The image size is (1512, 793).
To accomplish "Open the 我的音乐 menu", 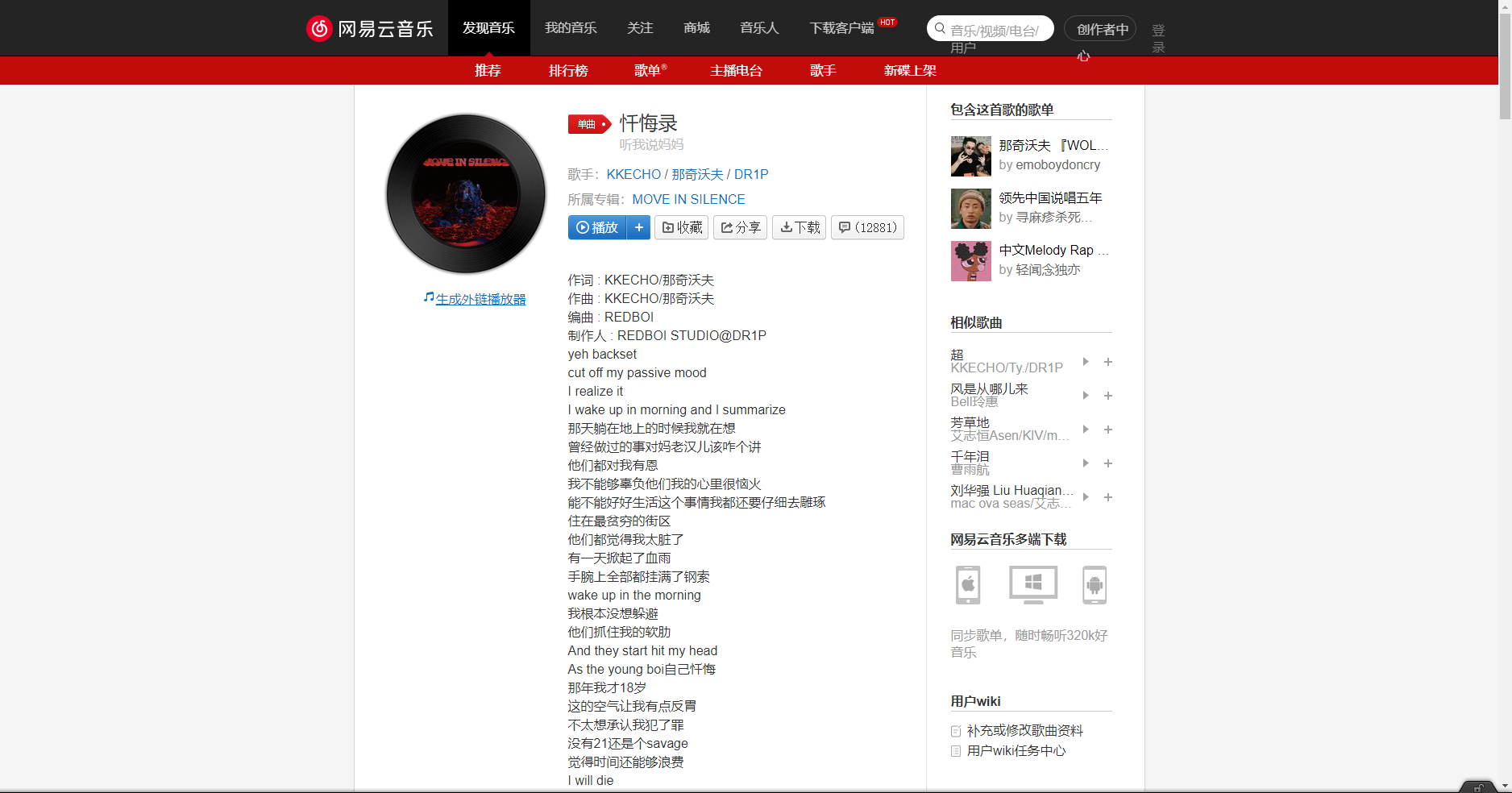I will [570, 27].
